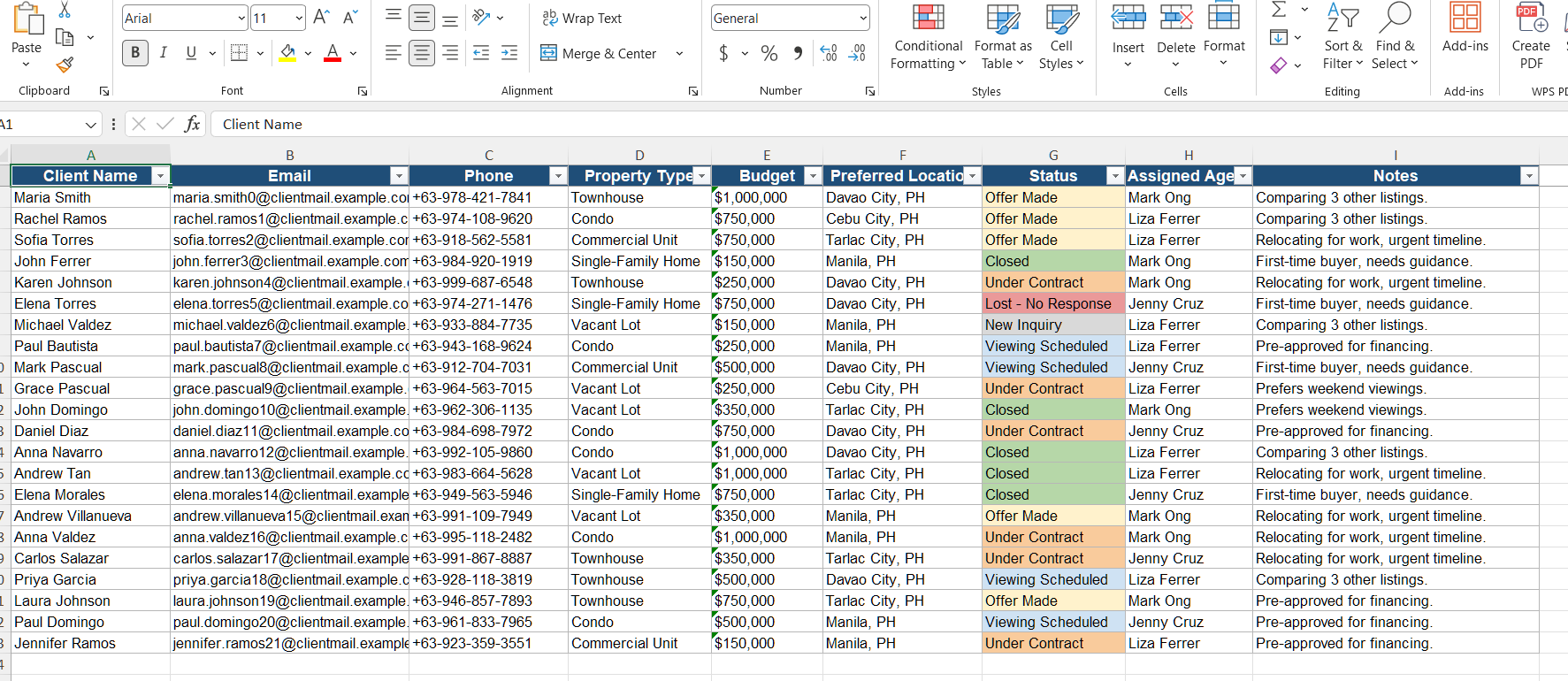
Task: Click the Copy icon in Clipboard group
Action: [65, 37]
